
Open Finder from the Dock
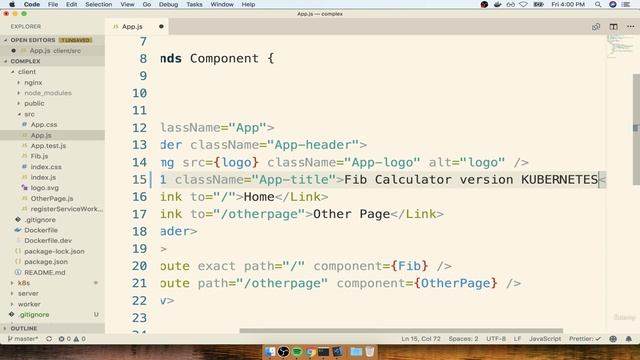click(270, 351)
